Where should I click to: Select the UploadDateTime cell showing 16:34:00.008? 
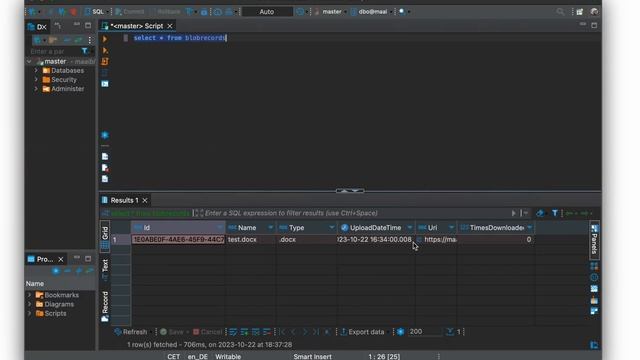pyautogui.click(x=376, y=240)
